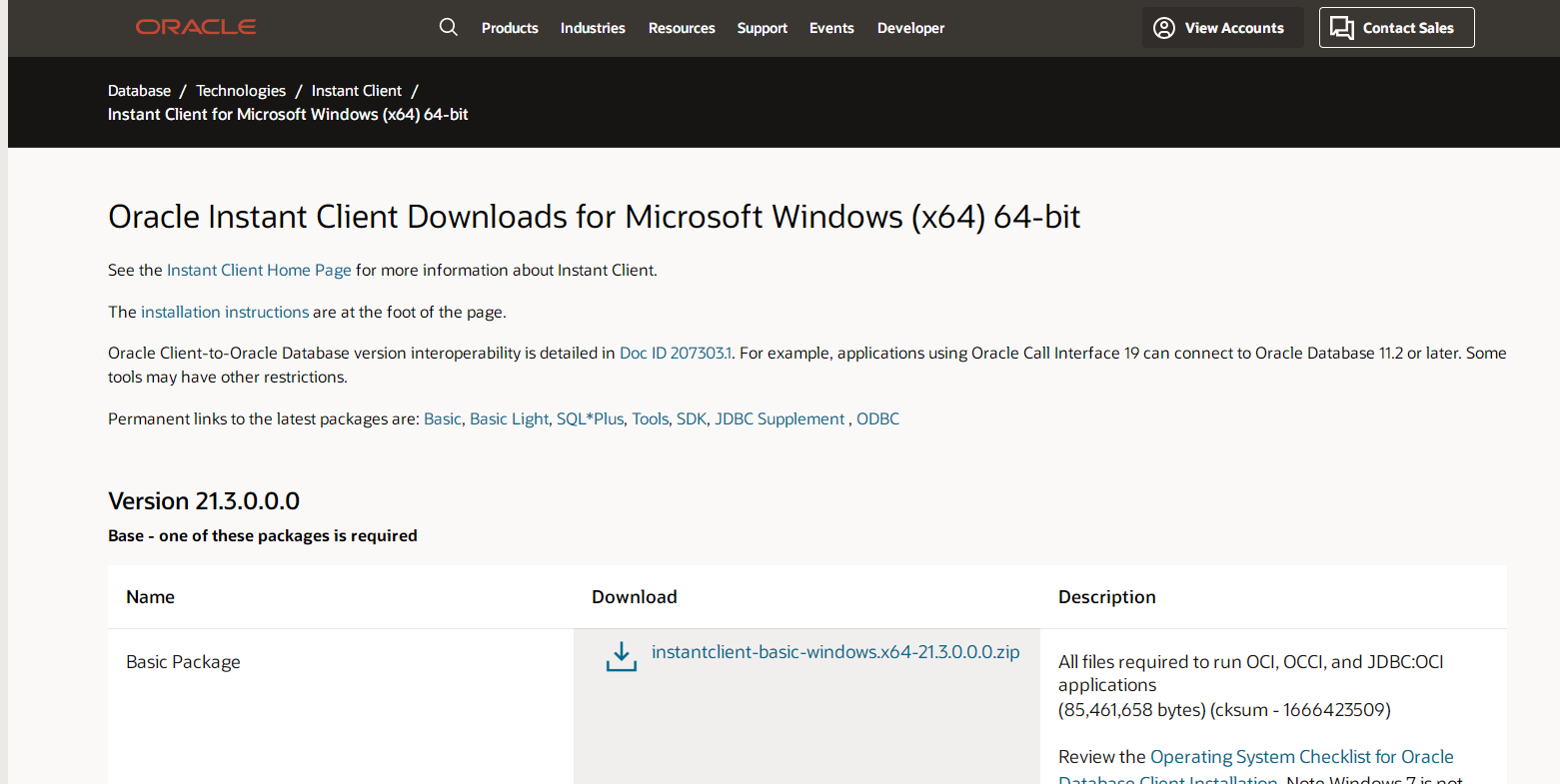Go to Database breadcrumb
The image size is (1560, 784).
point(139,91)
